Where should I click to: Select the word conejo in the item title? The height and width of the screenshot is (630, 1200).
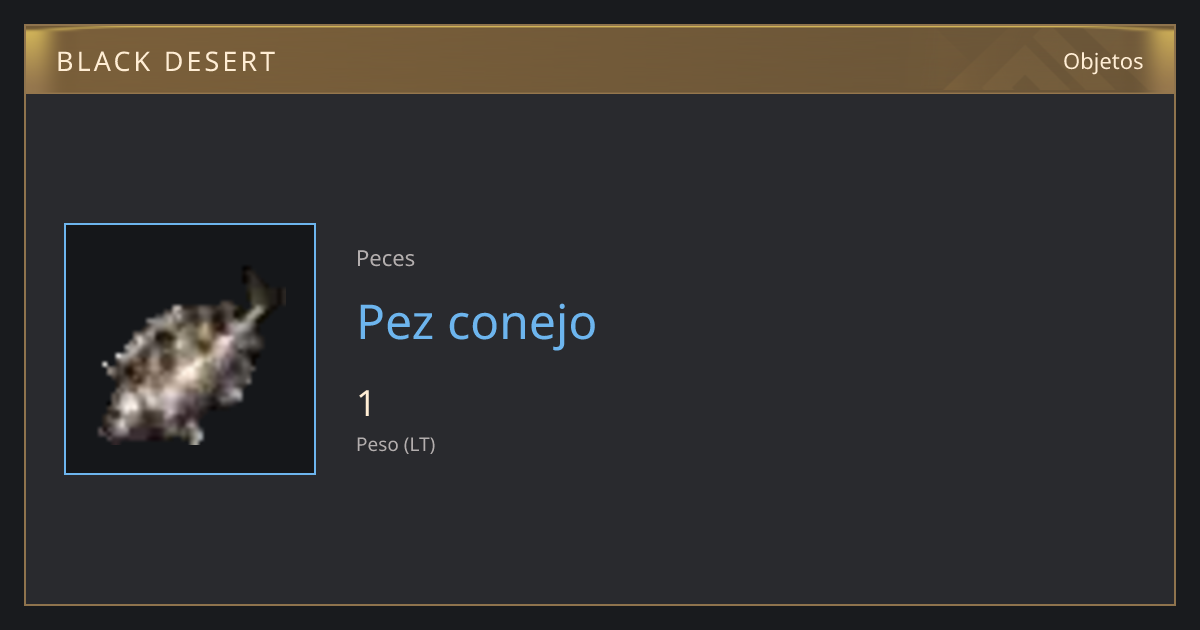coord(522,325)
